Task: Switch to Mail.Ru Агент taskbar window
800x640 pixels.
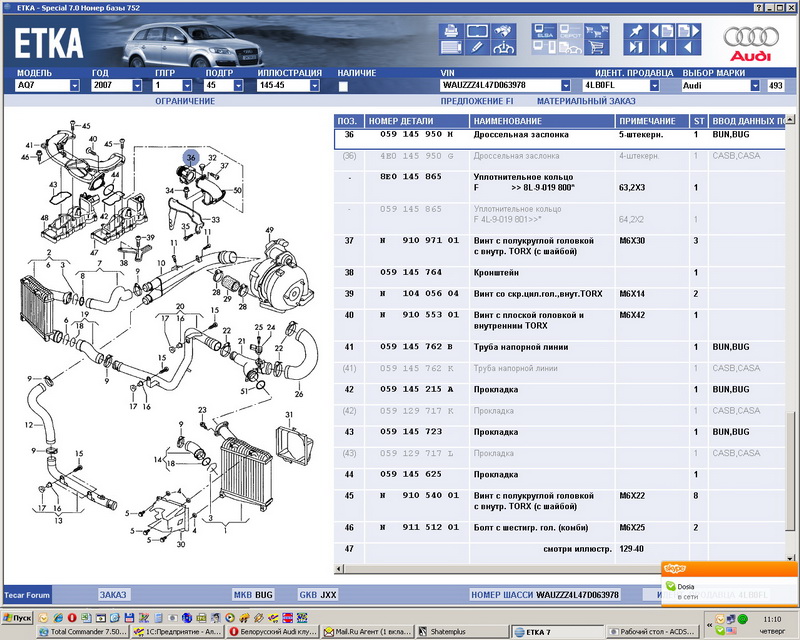Action: pos(368,632)
